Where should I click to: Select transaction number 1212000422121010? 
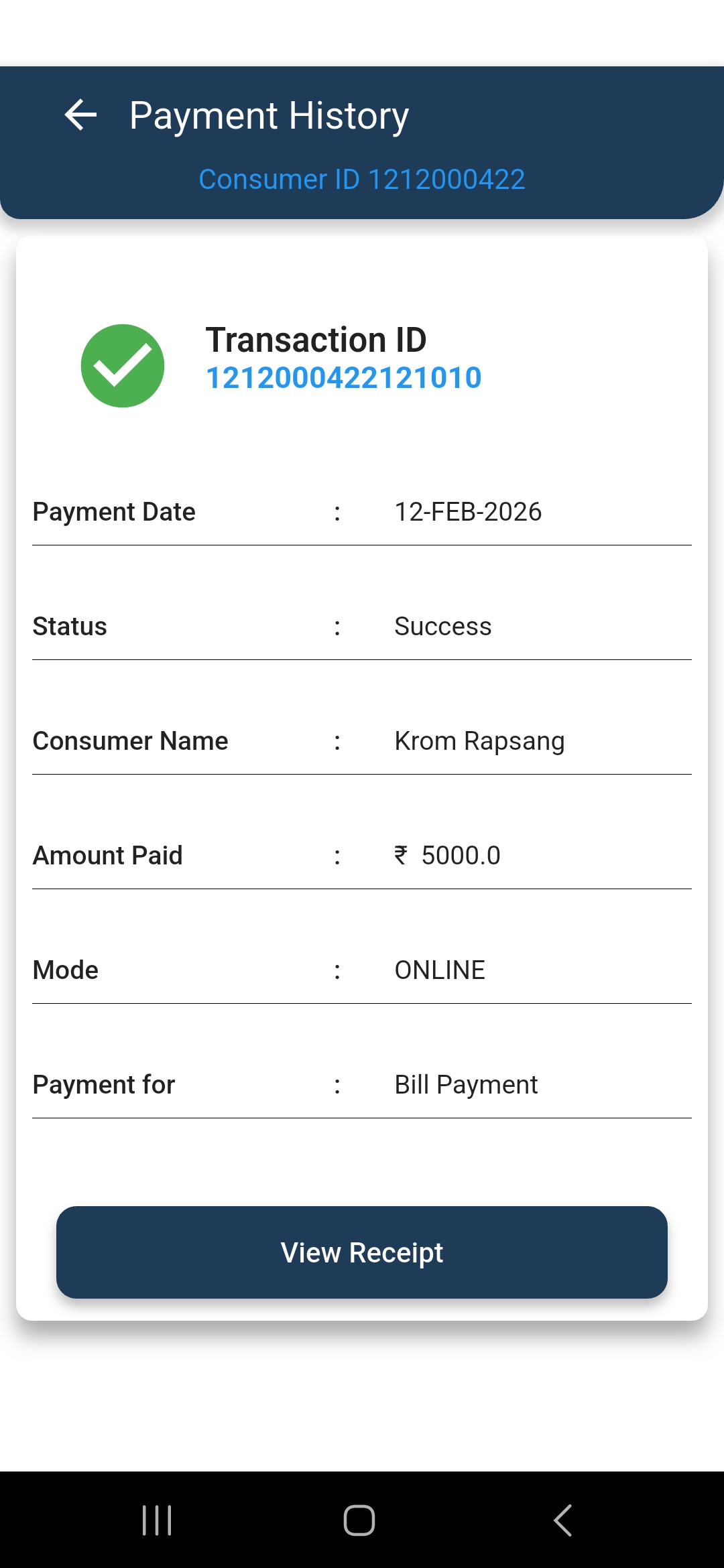343,378
